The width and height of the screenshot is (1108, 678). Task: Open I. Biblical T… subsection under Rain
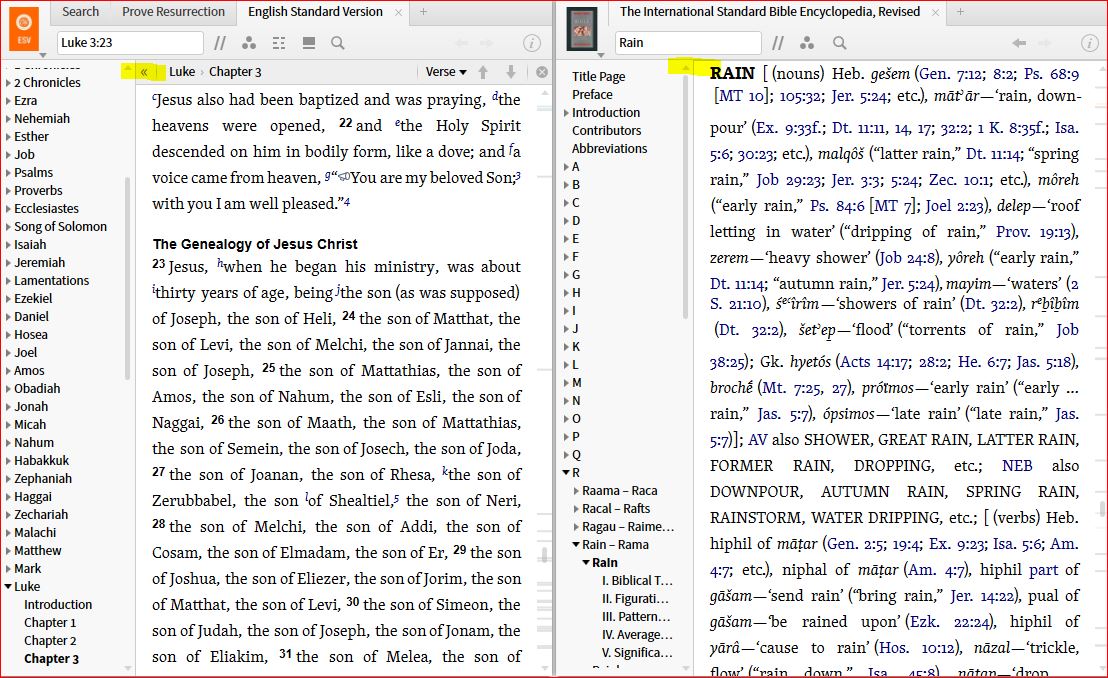pyautogui.click(x=637, y=581)
